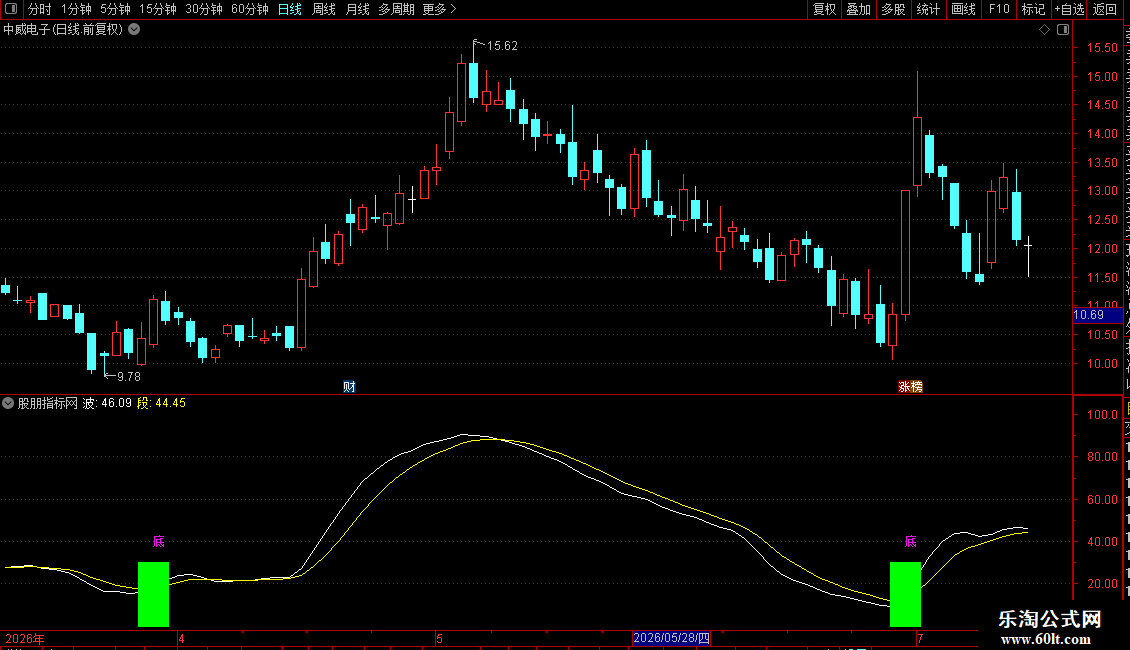The height and width of the screenshot is (650, 1130).
Task: Click the 多股 multi-stock button
Action: coord(893,9)
